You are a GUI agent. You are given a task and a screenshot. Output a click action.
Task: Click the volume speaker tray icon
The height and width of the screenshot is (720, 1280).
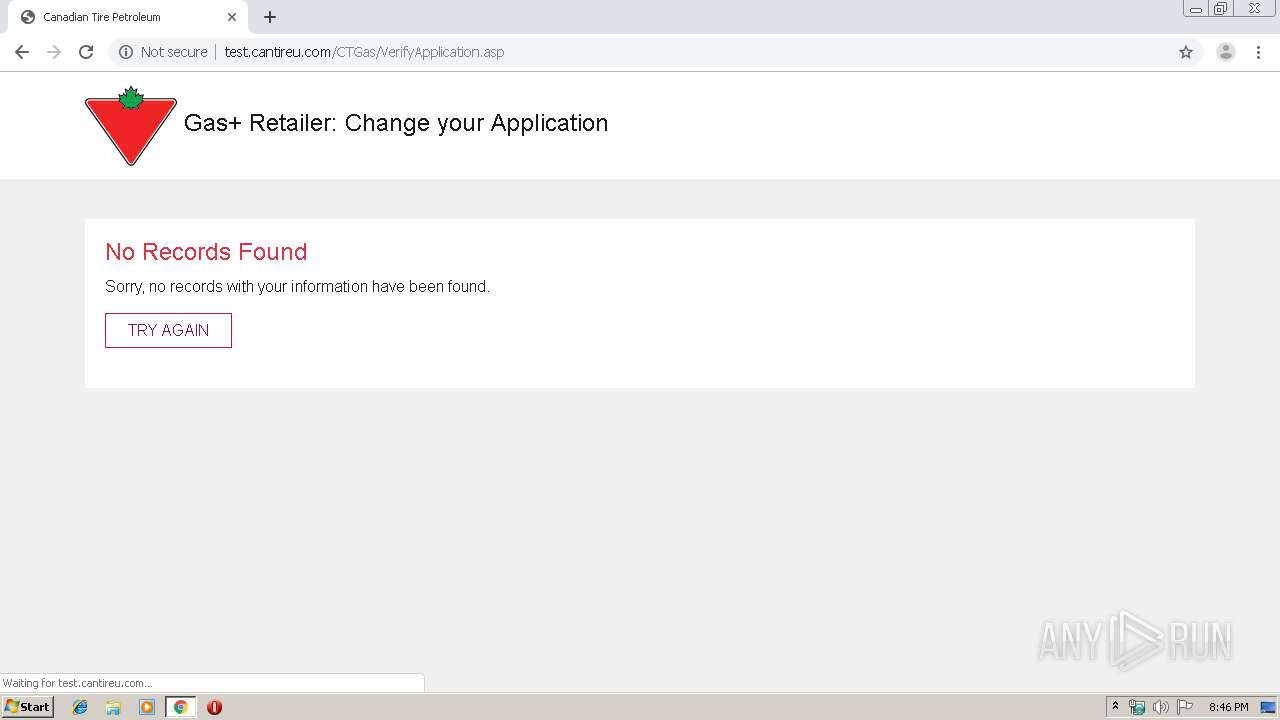coord(1160,707)
